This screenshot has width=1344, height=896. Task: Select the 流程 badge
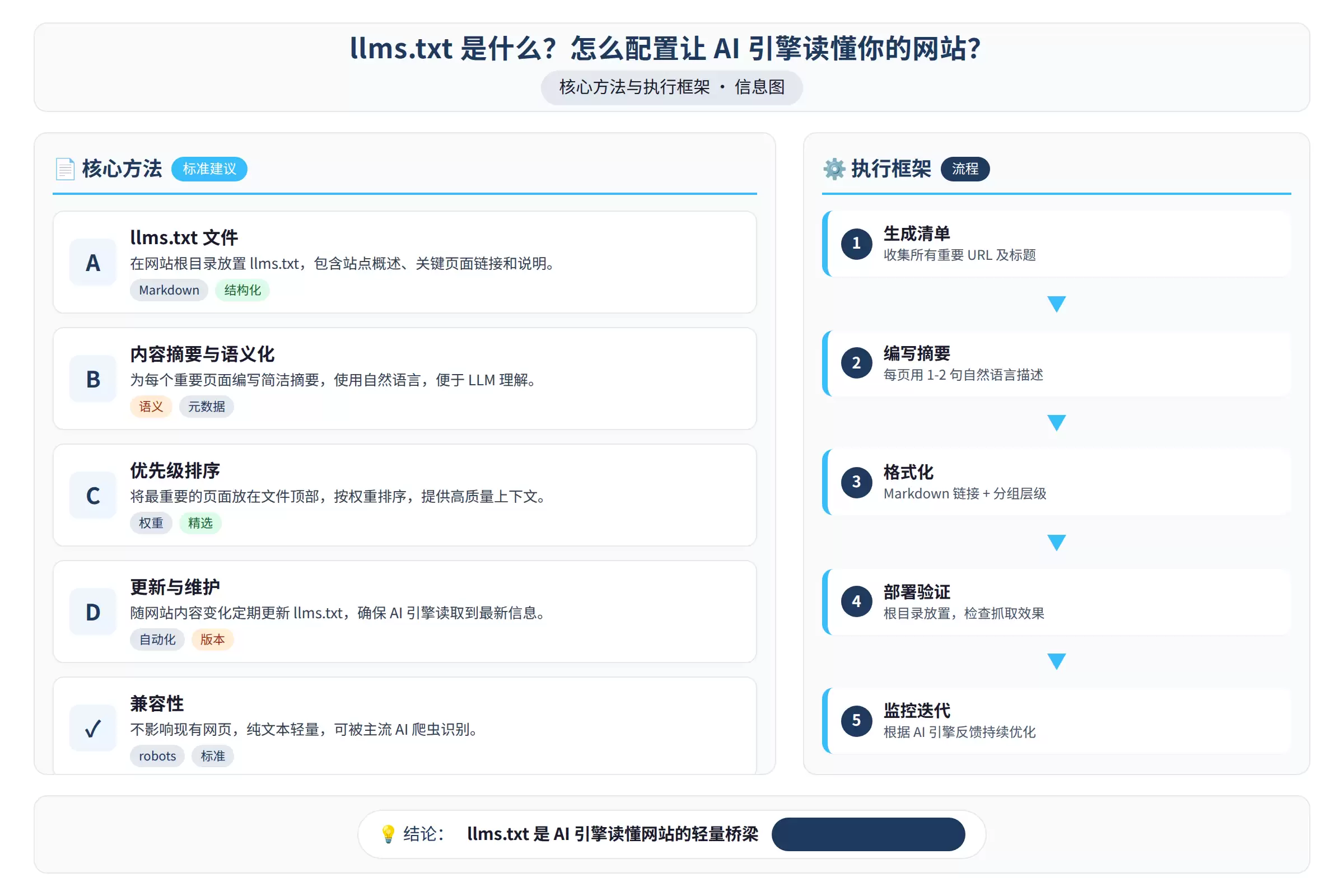pyautogui.click(x=965, y=169)
